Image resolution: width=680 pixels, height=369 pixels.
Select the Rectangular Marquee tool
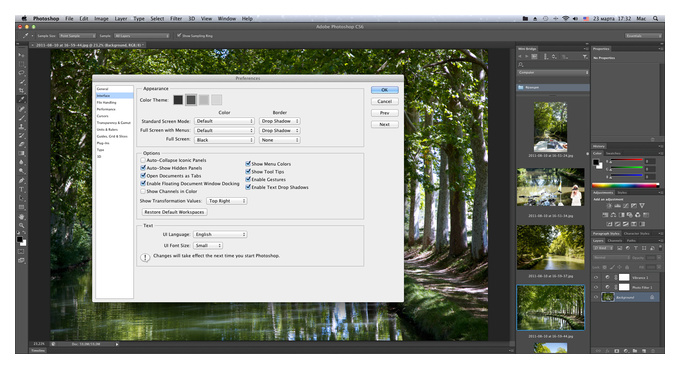tap(21, 64)
